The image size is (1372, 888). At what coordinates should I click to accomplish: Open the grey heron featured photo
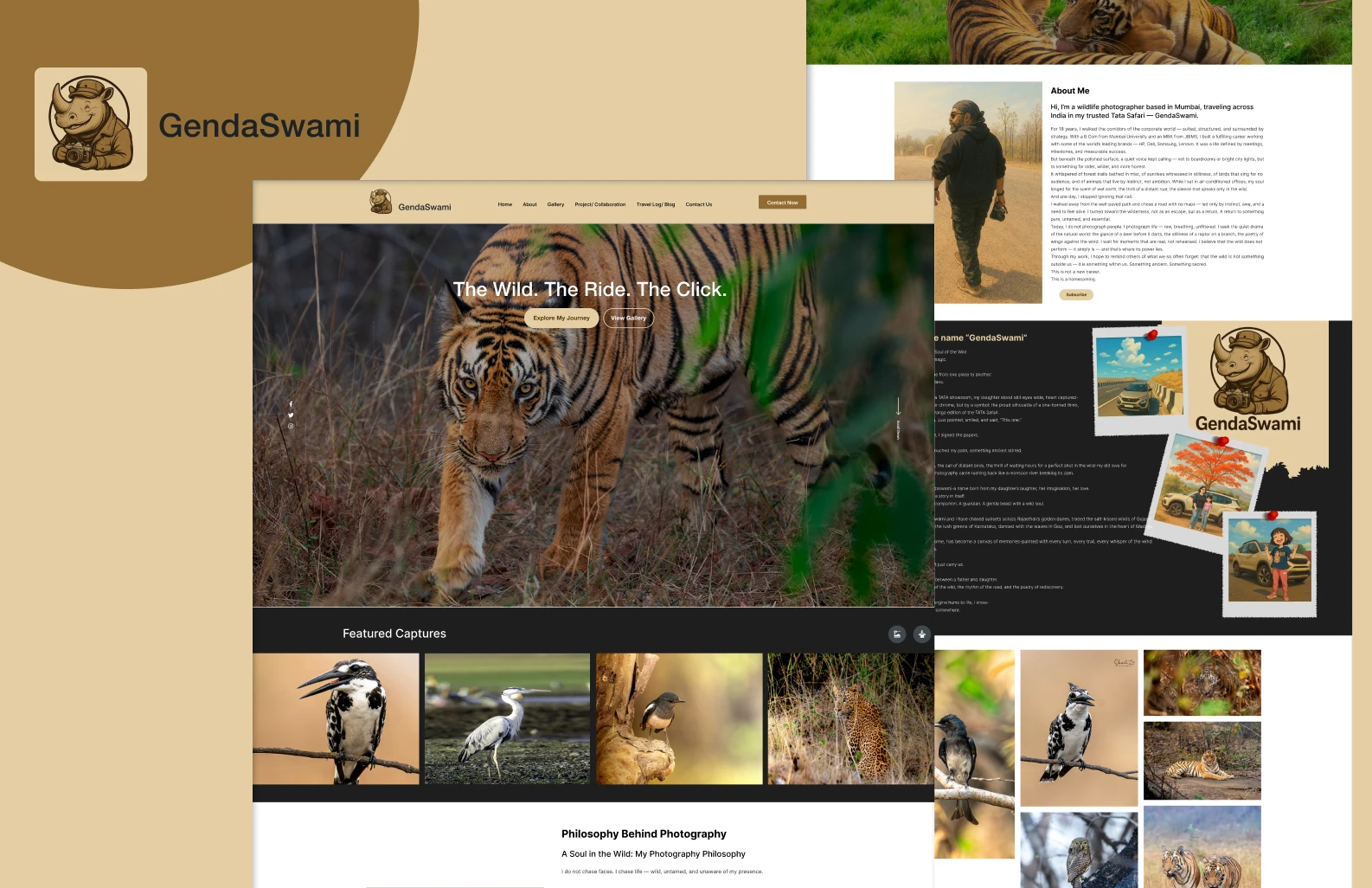[507, 719]
